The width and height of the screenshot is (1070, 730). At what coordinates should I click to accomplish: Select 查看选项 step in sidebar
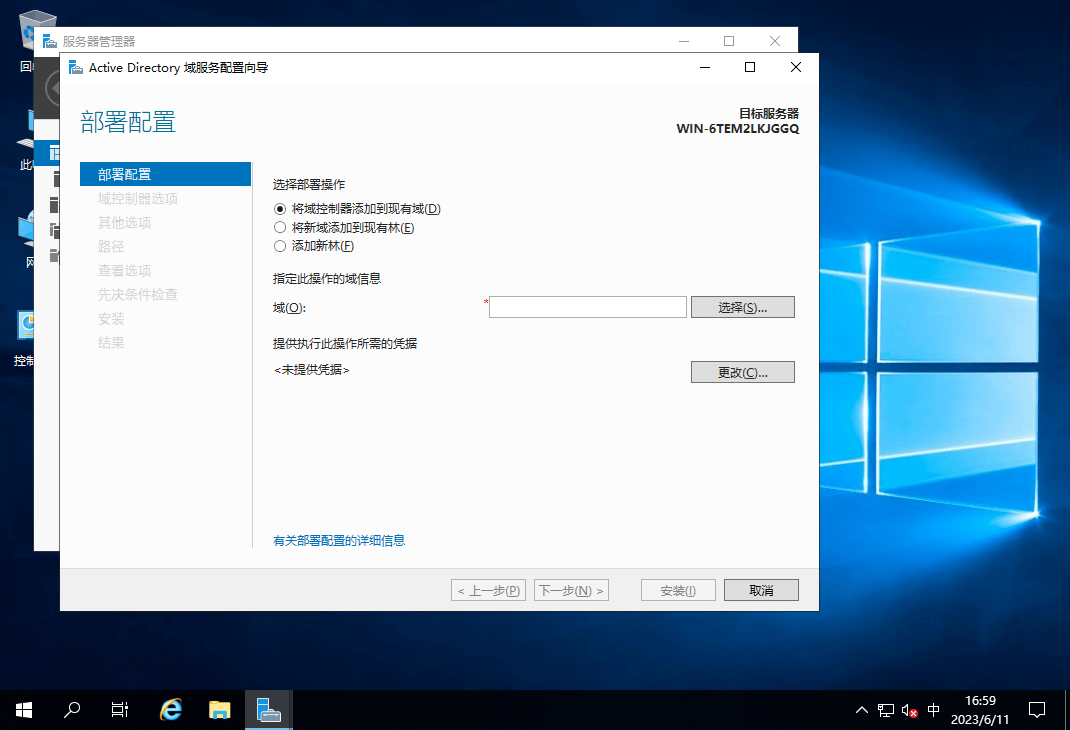click(x=124, y=270)
